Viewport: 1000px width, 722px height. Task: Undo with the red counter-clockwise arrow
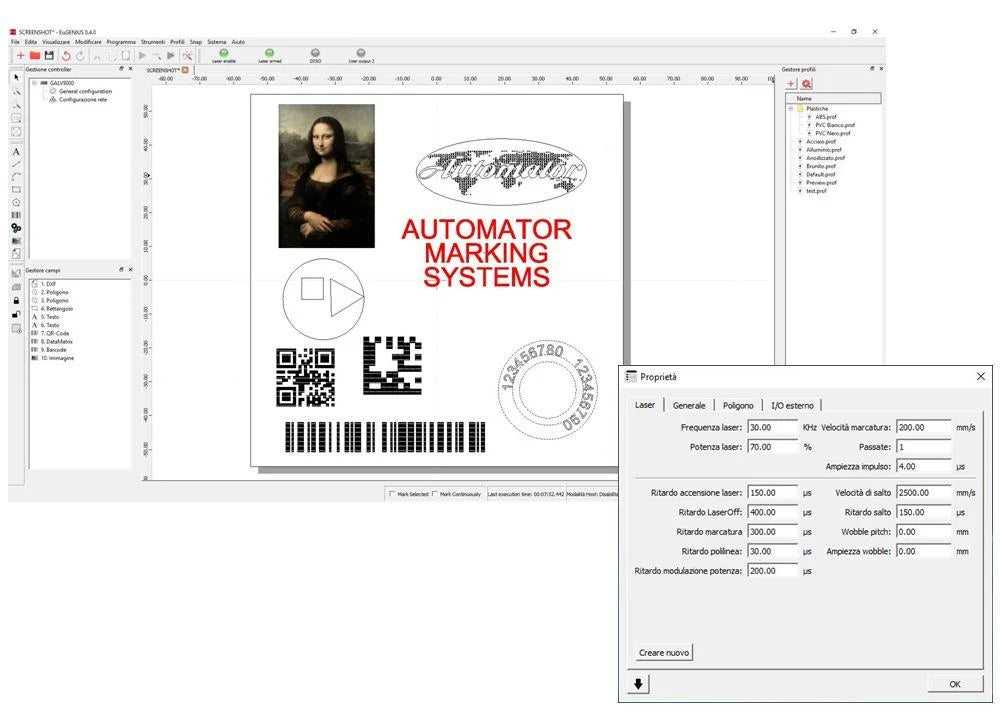coord(66,56)
